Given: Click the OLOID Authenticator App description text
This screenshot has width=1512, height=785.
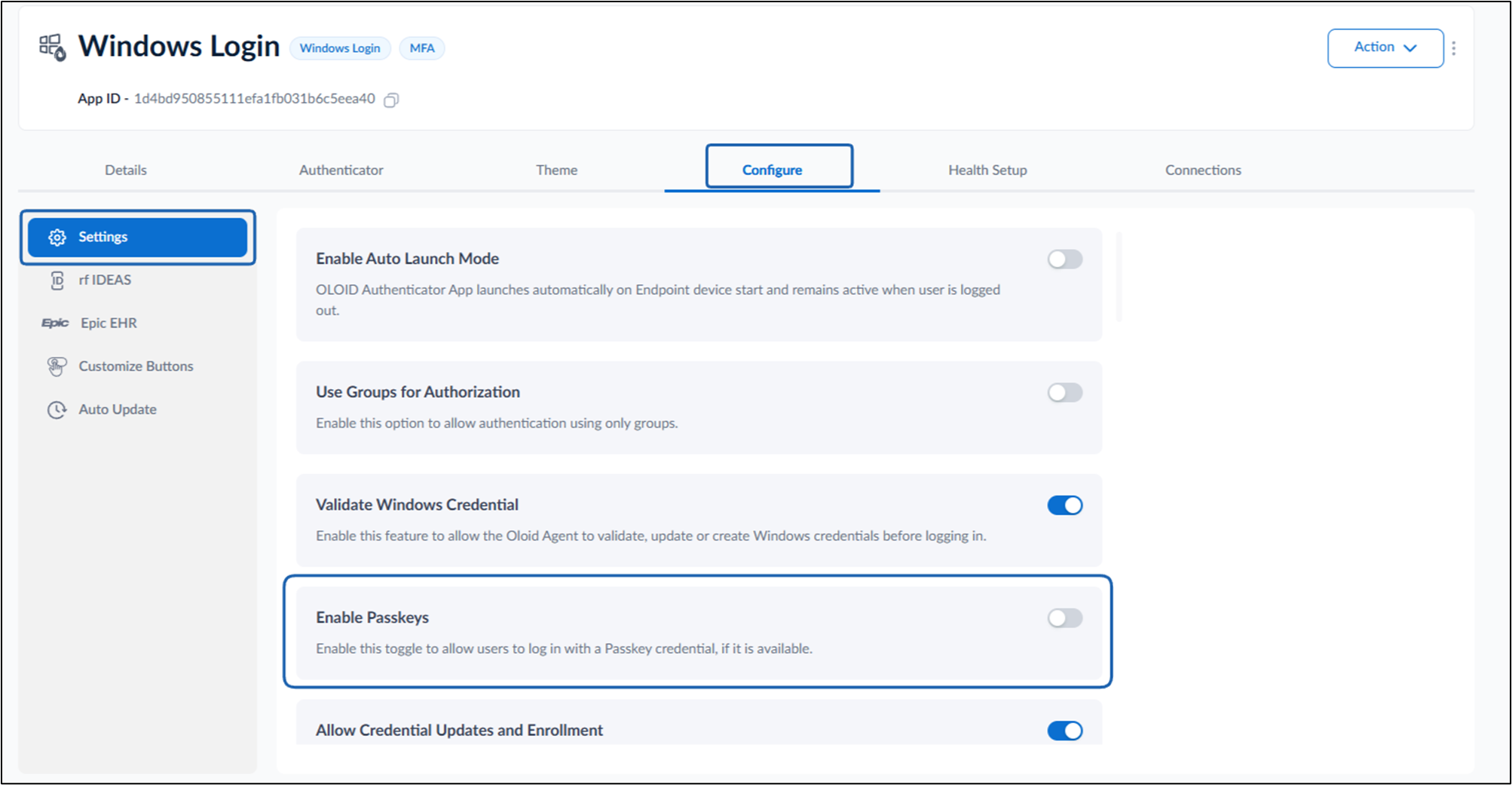Looking at the screenshot, I should [658, 300].
